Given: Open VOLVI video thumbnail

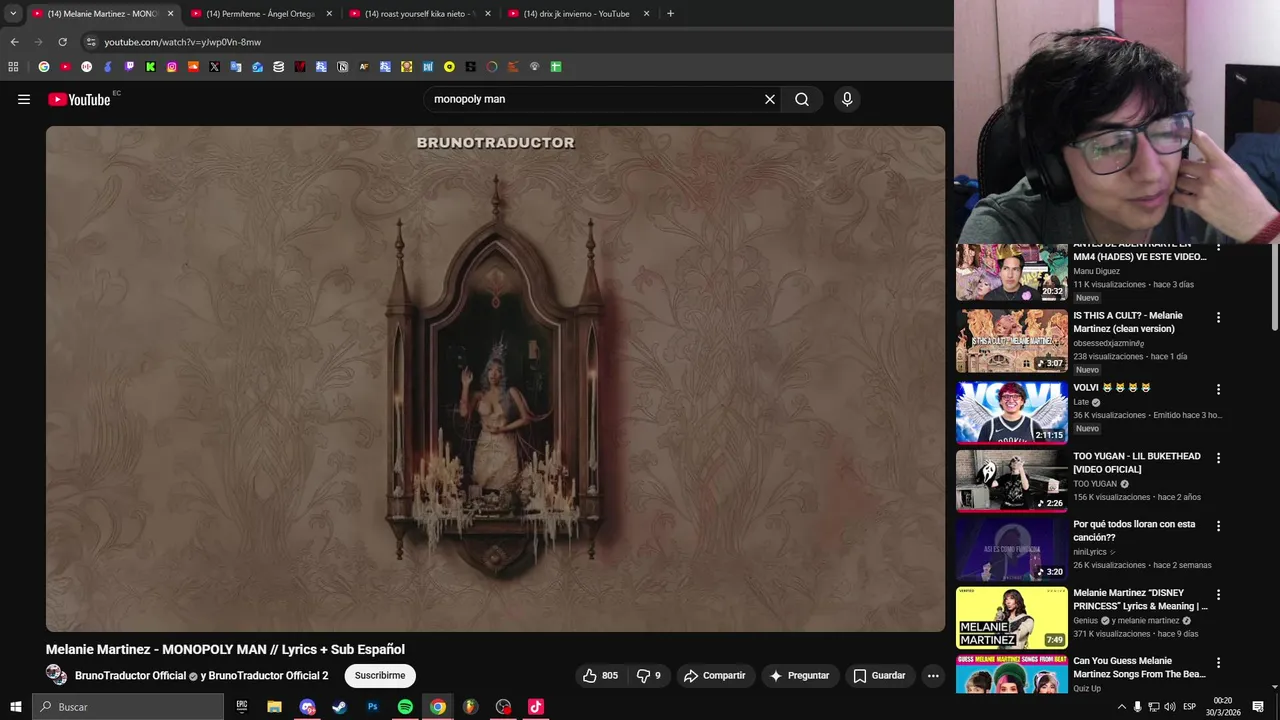Looking at the screenshot, I should point(1012,412).
